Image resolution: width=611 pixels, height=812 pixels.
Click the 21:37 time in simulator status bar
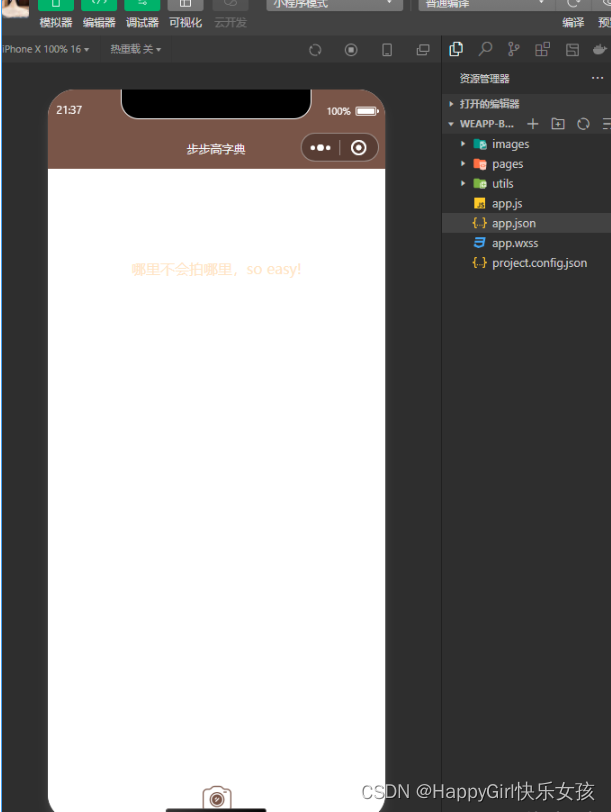pyautogui.click(x=69, y=110)
